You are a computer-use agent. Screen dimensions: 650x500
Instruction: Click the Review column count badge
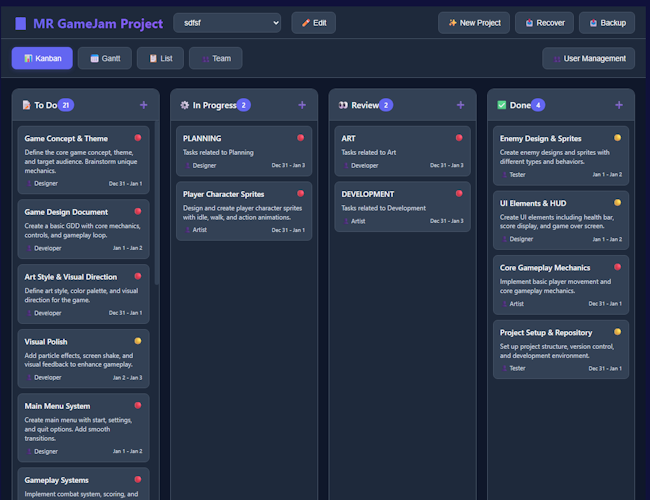pos(386,105)
